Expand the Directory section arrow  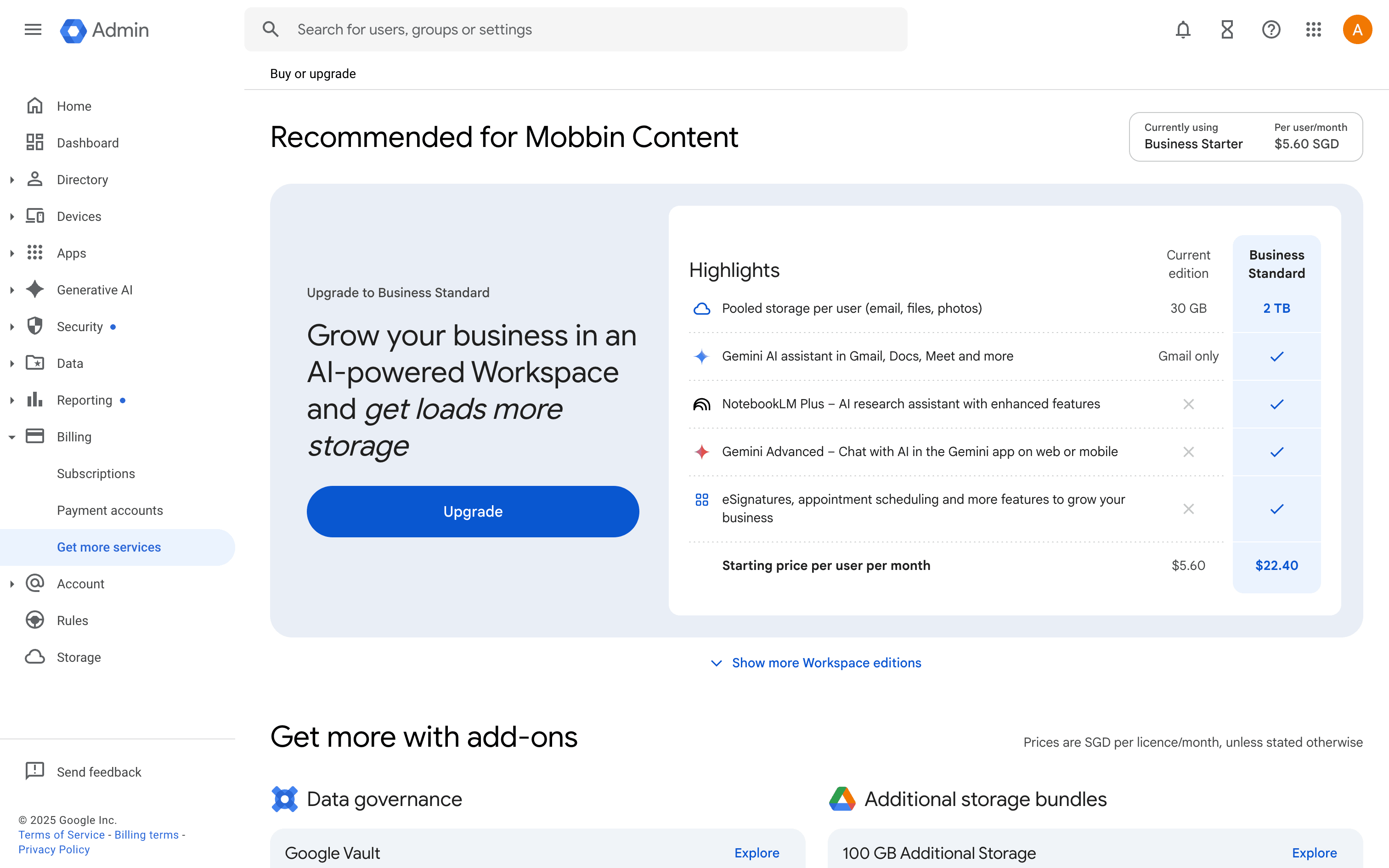tap(12, 180)
